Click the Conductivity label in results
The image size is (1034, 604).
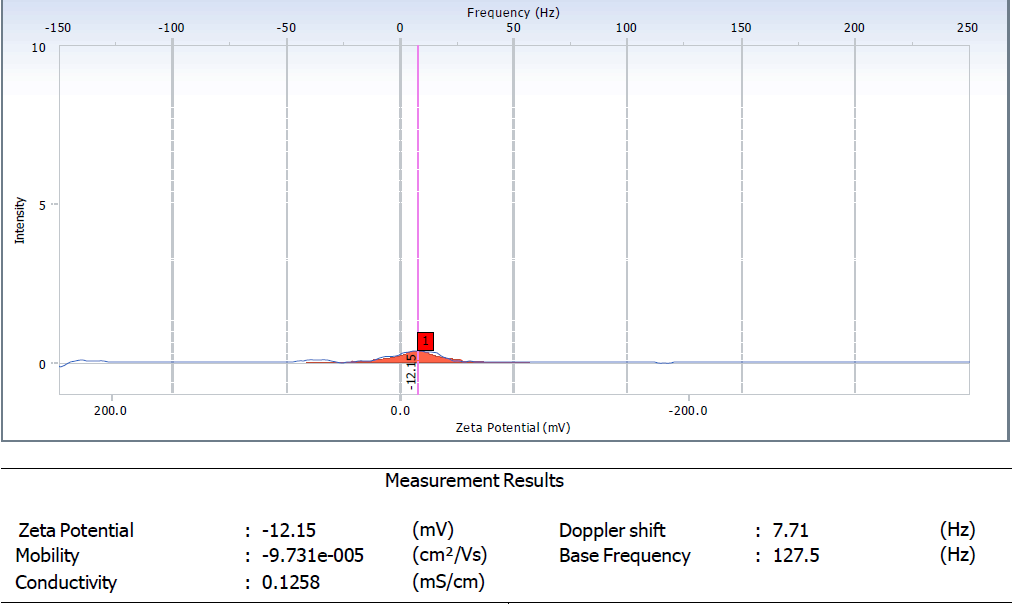[x=66, y=582]
